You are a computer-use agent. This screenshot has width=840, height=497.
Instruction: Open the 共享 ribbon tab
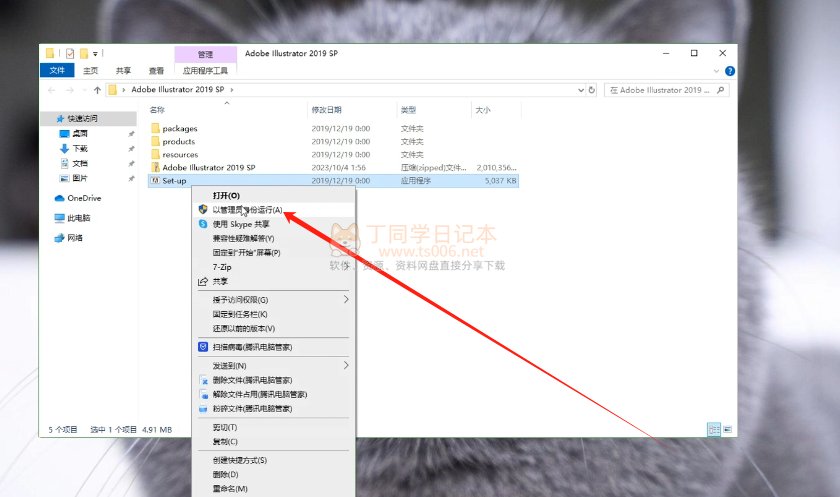(123, 70)
